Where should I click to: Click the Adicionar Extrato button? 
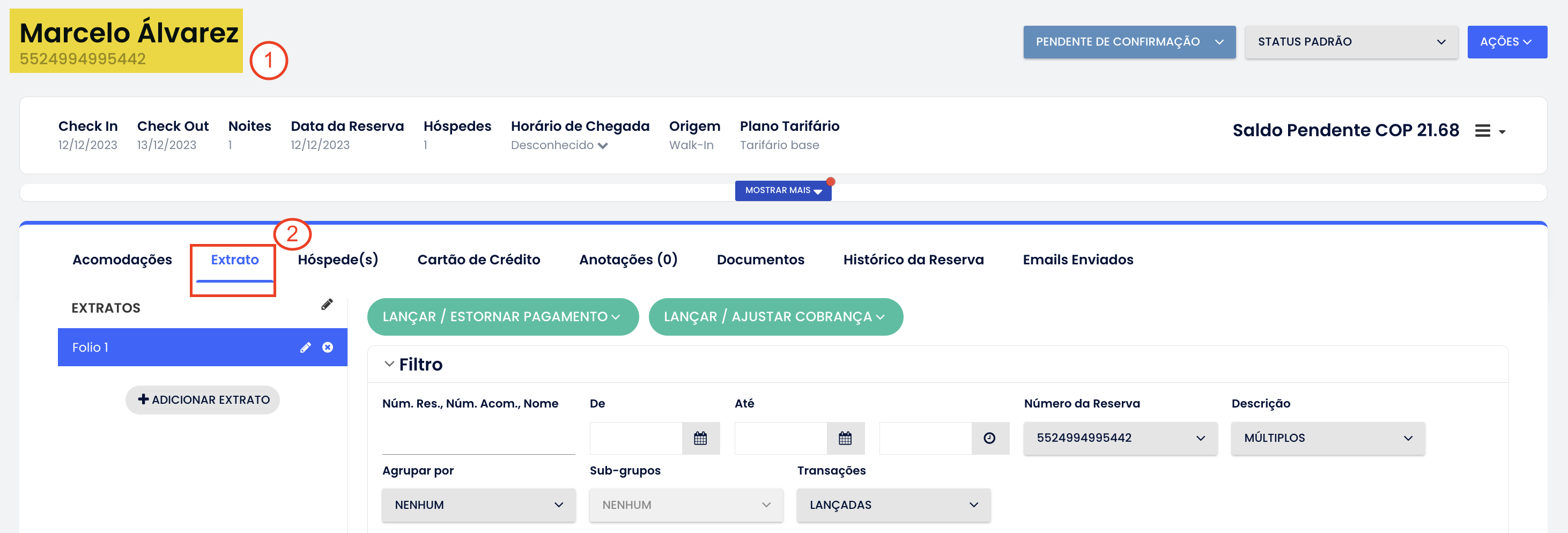[x=203, y=400]
